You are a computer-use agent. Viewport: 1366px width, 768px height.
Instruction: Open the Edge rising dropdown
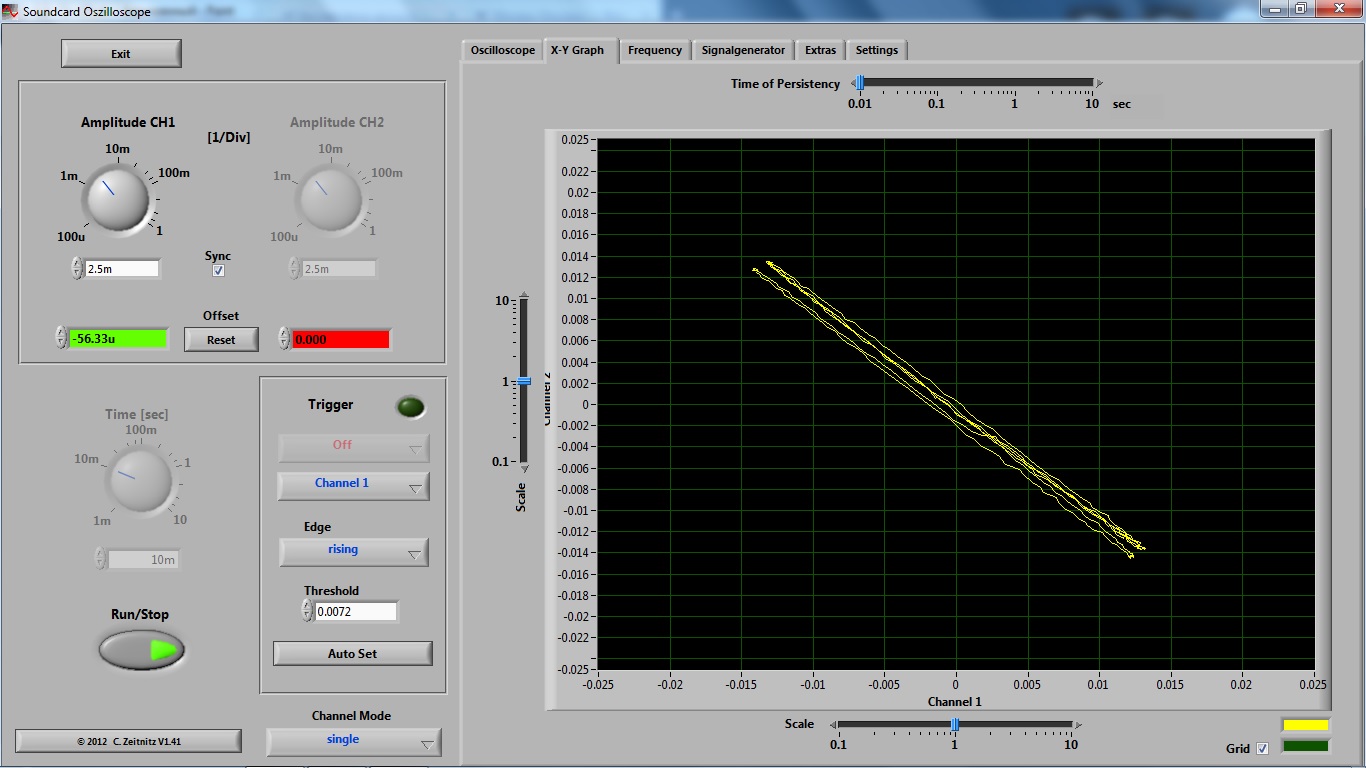353,551
